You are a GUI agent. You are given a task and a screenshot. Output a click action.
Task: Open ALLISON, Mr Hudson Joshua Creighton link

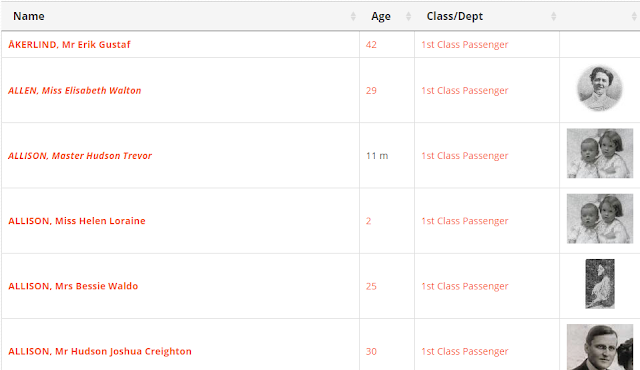click(x=100, y=352)
